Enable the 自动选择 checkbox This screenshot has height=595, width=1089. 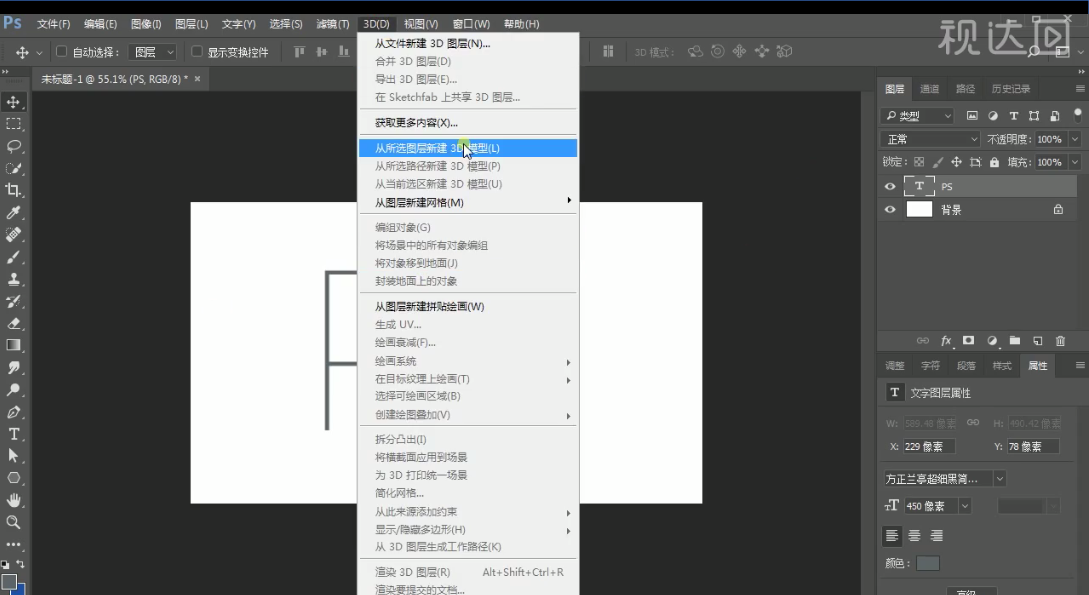click(61, 51)
